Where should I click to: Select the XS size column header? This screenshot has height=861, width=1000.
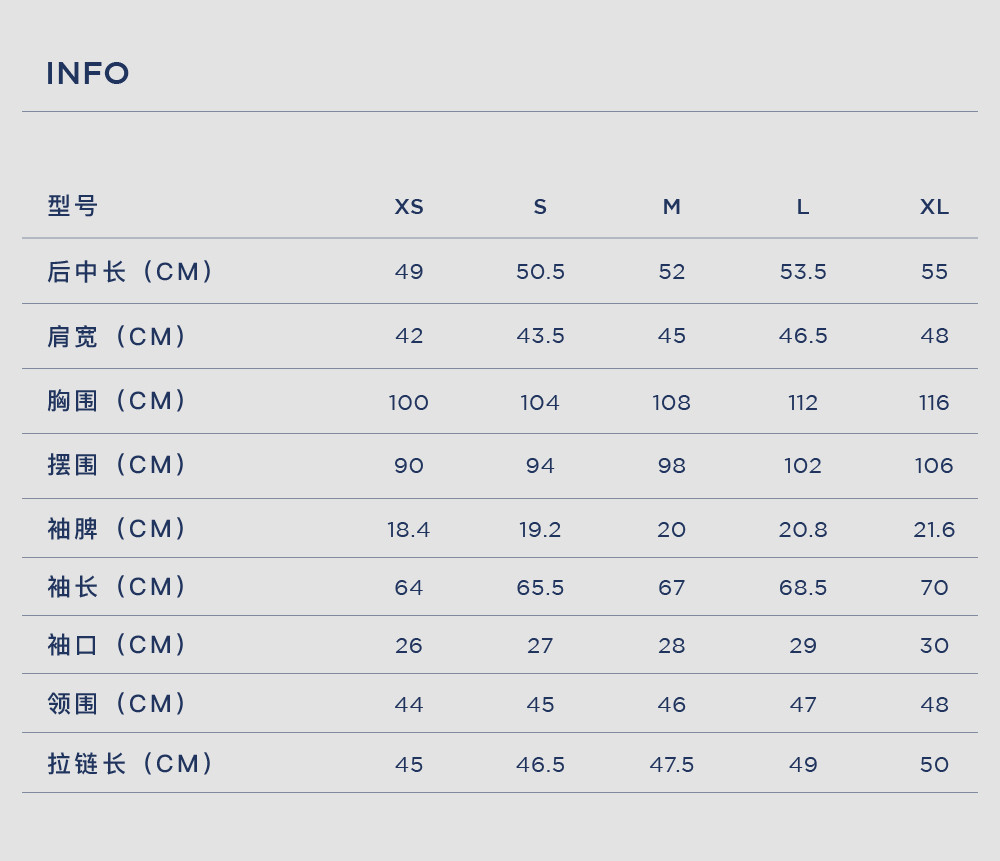pos(409,207)
